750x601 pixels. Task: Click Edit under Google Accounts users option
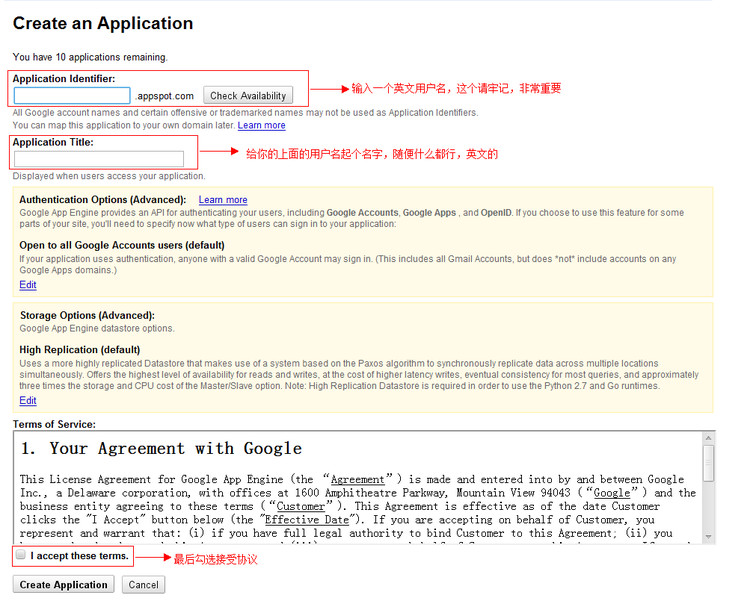tap(28, 285)
